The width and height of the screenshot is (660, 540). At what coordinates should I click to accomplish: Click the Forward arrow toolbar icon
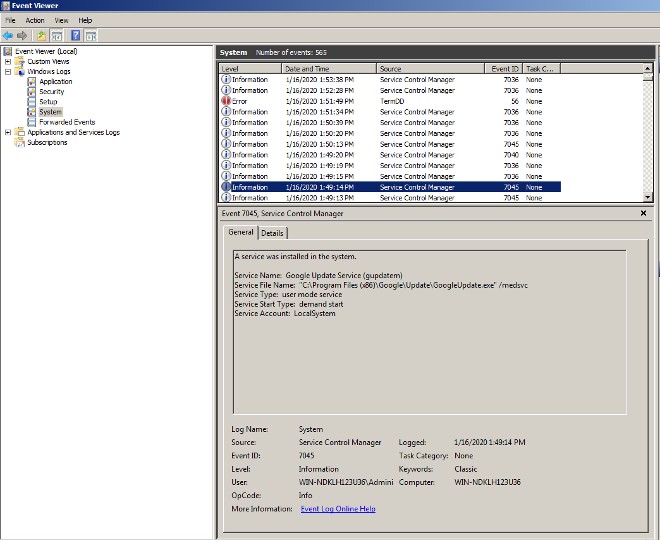coord(22,35)
